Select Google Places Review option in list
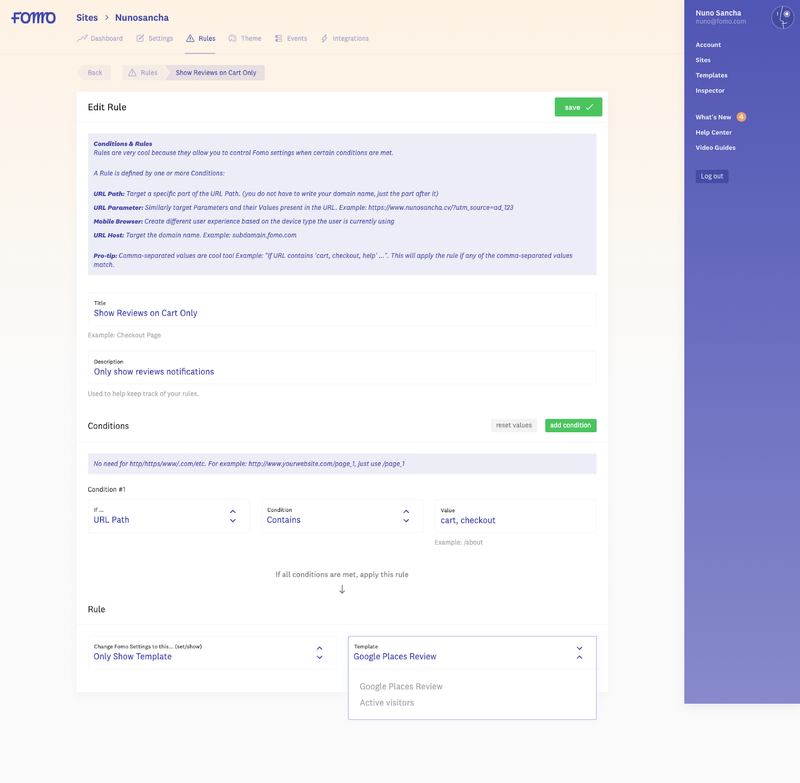The height and width of the screenshot is (783, 800). coord(401,687)
